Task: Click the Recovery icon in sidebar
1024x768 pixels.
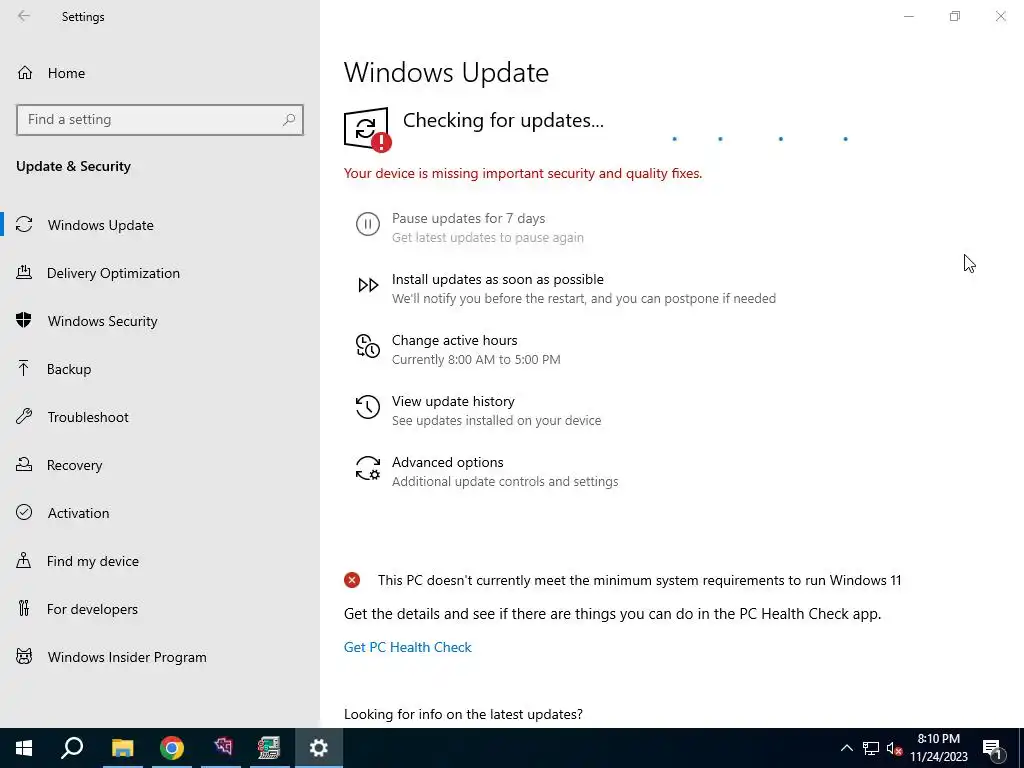Action: pyautogui.click(x=24, y=465)
